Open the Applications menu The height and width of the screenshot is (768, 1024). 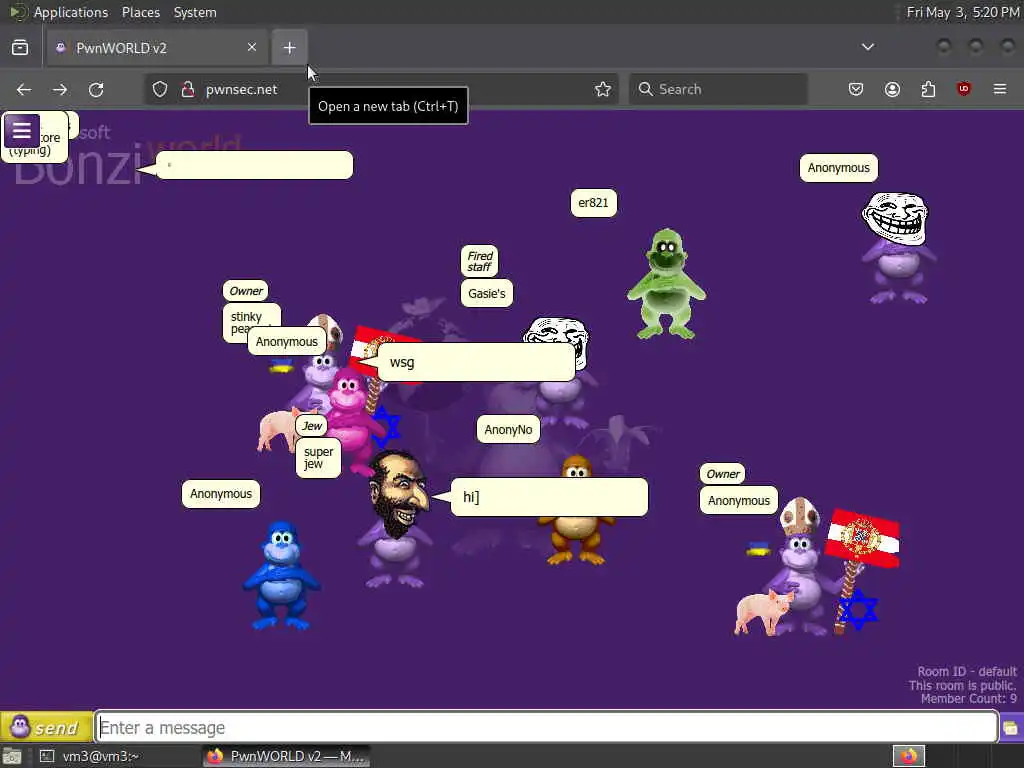pyautogui.click(x=71, y=12)
